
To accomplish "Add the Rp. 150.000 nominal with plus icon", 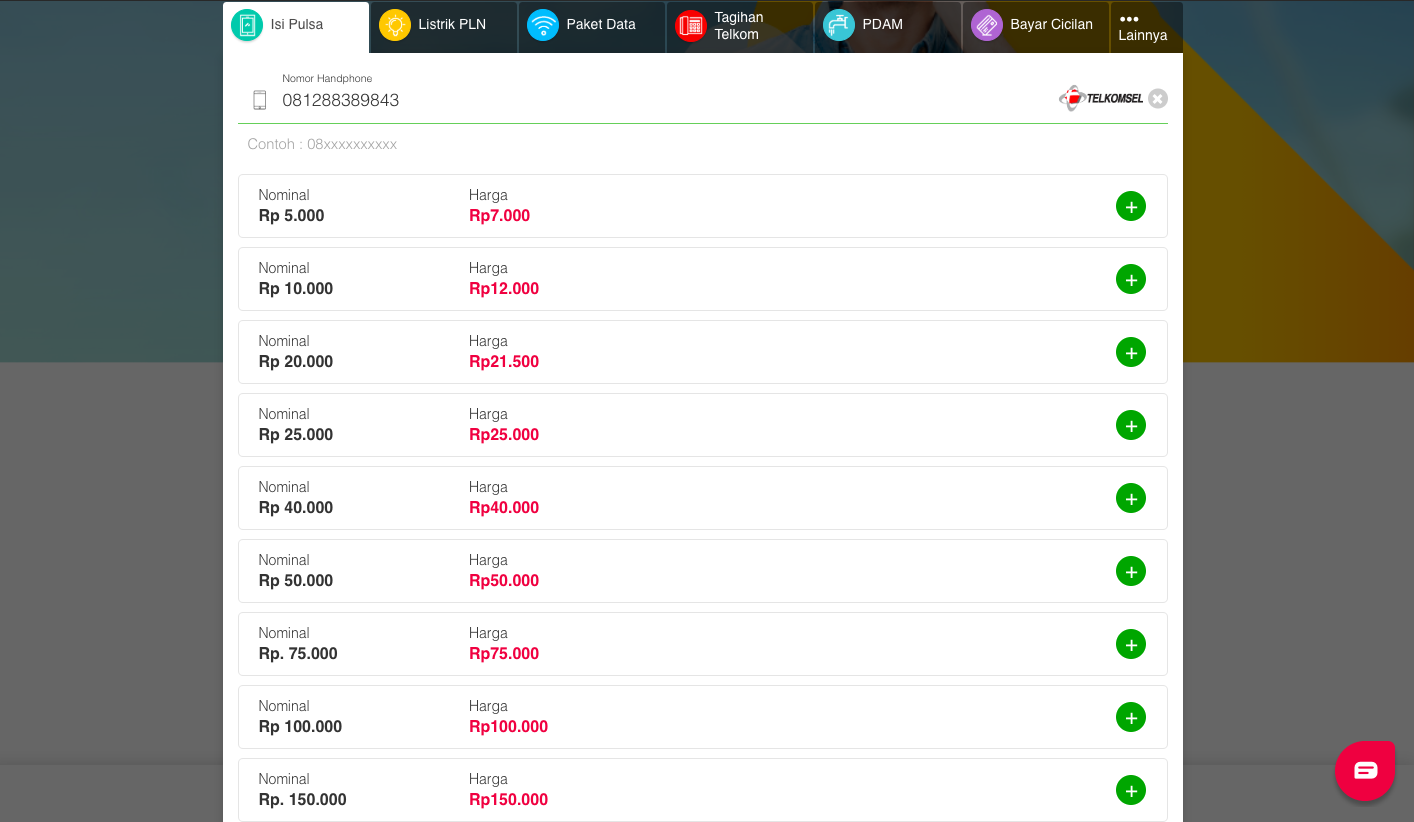I will pyautogui.click(x=1131, y=790).
